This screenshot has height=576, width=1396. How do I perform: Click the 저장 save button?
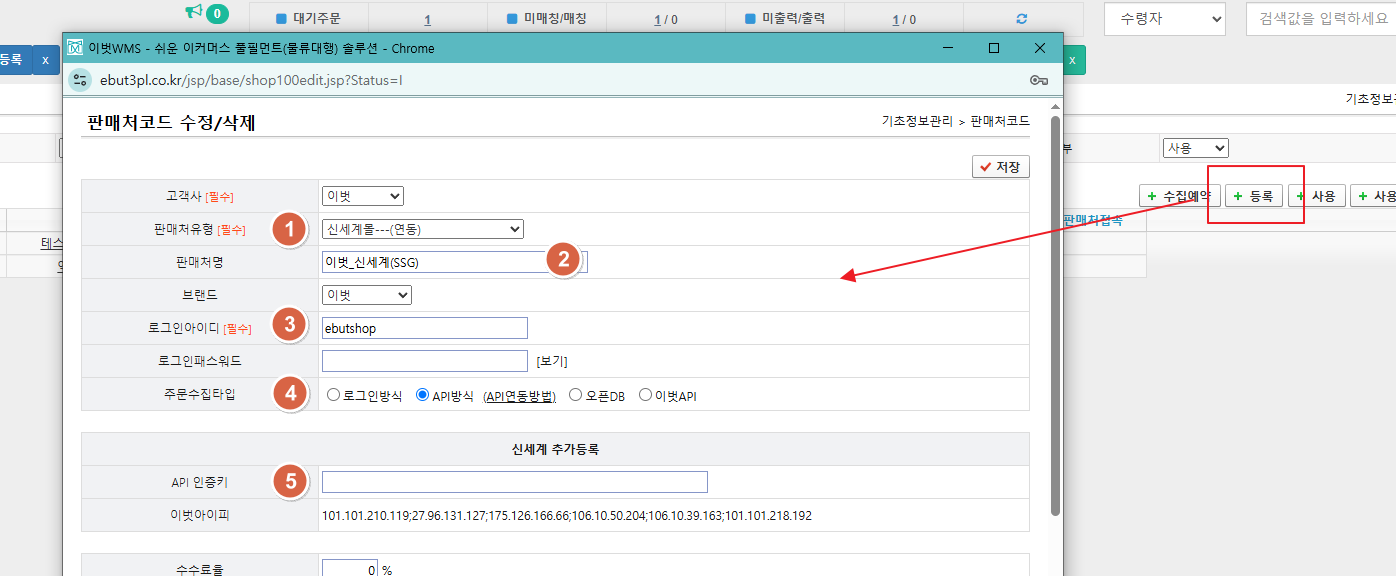(1001, 167)
